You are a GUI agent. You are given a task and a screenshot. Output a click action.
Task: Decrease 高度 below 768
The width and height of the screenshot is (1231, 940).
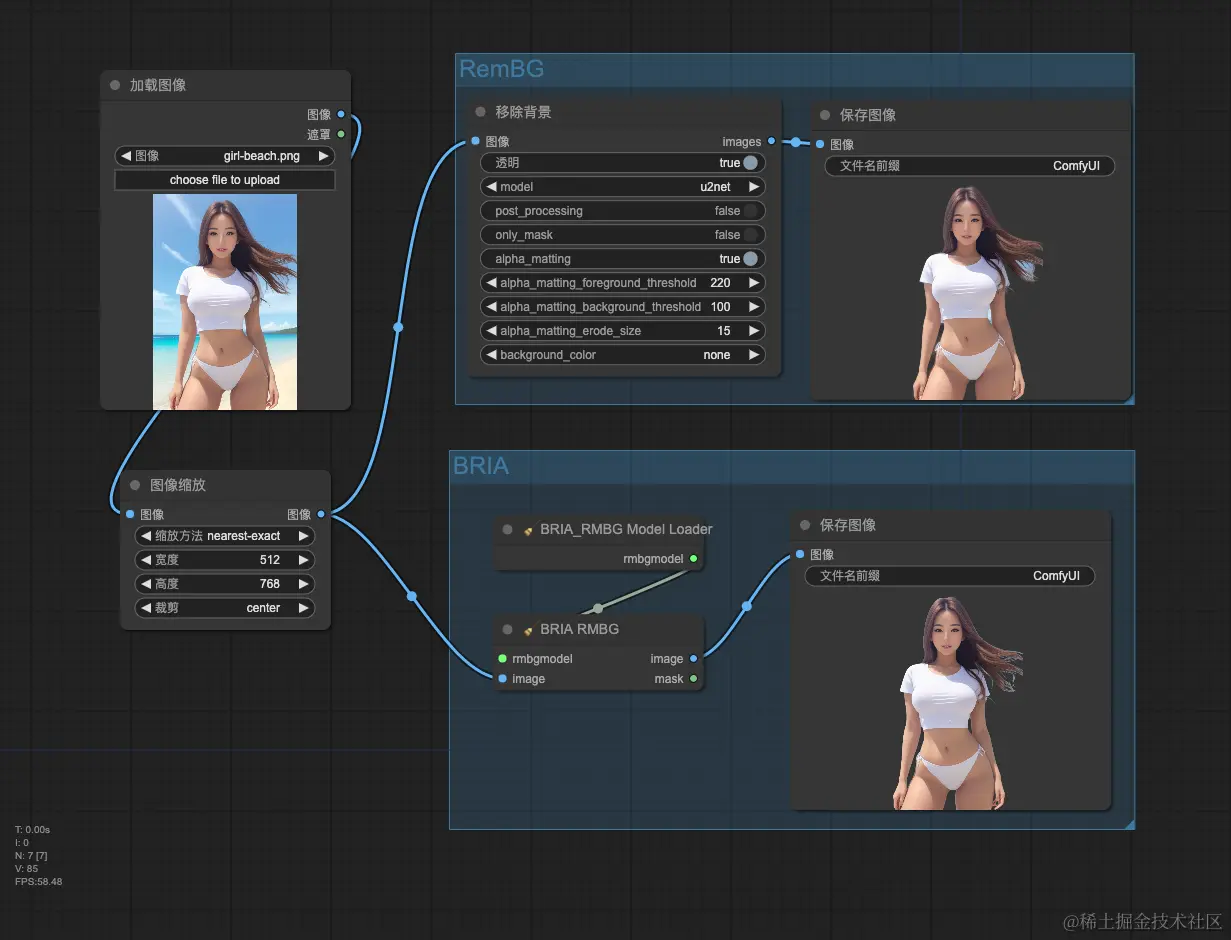[146, 584]
